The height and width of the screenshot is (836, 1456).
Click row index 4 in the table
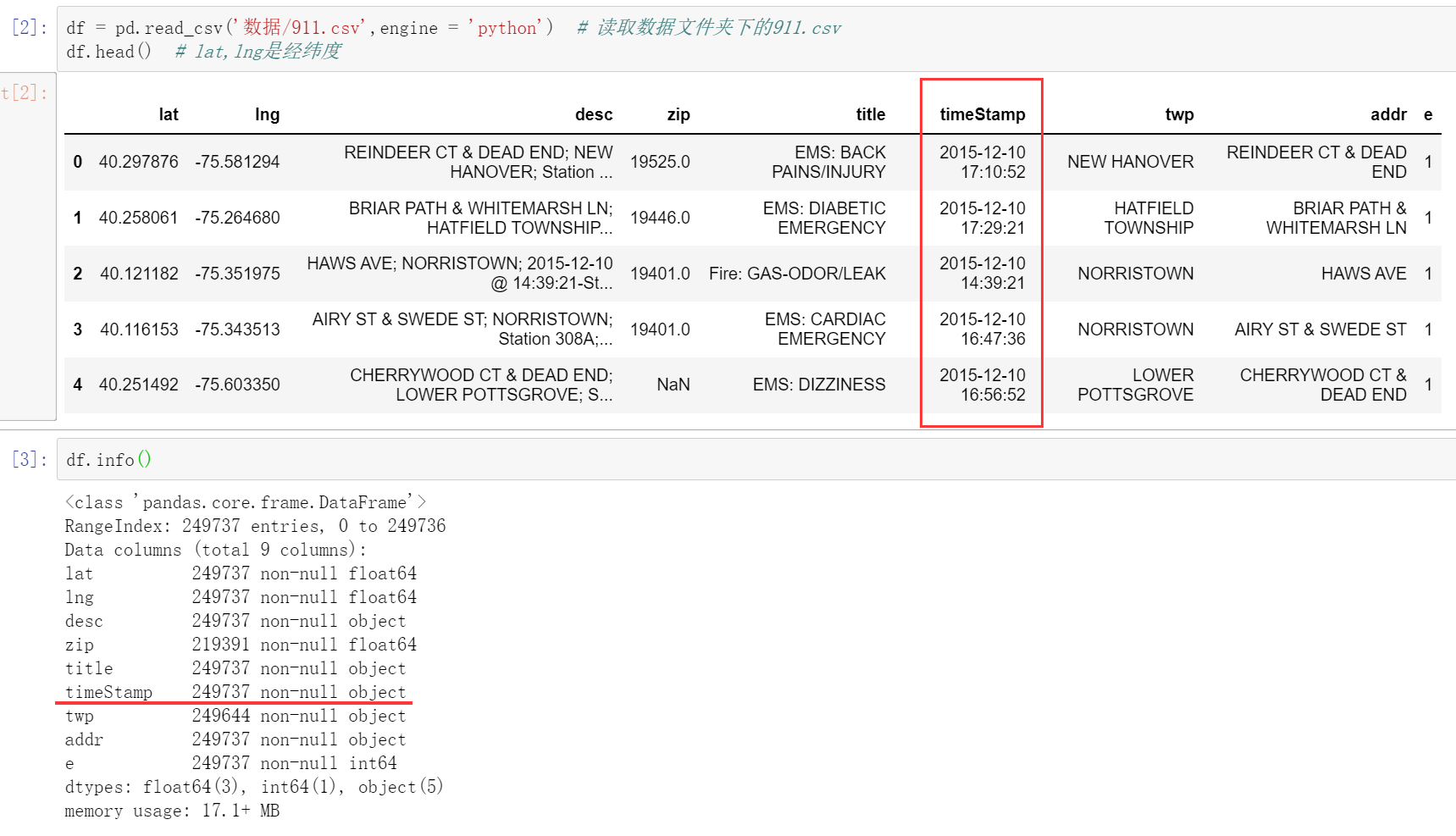(x=77, y=385)
